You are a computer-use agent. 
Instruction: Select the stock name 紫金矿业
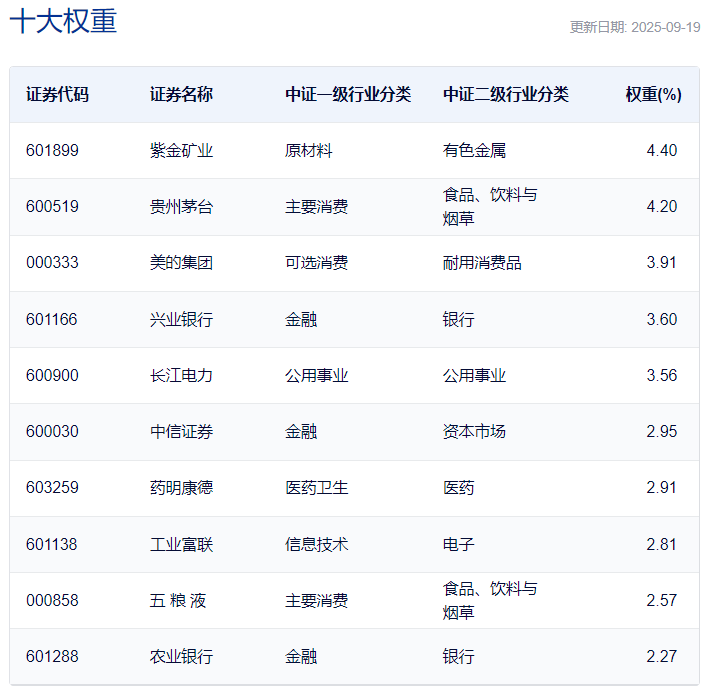click(x=181, y=151)
